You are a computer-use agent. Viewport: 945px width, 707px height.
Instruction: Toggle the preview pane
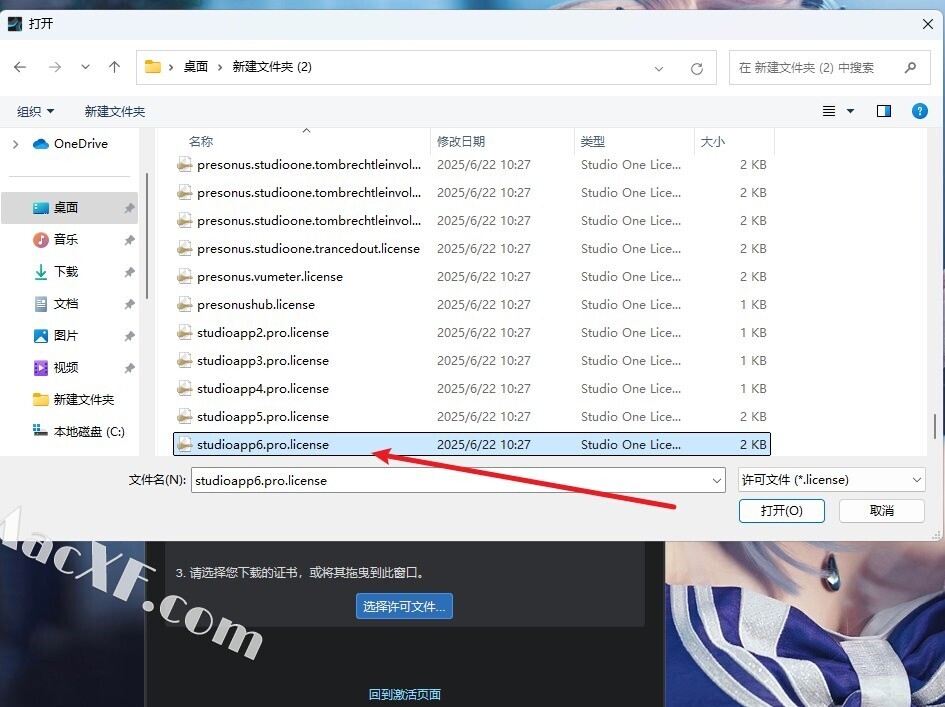click(884, 111)
